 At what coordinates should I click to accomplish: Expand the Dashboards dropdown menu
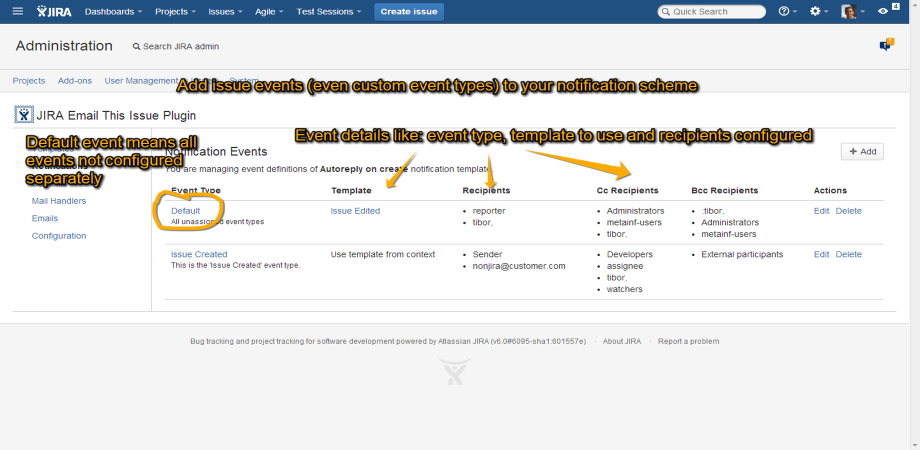coord(113,11)
